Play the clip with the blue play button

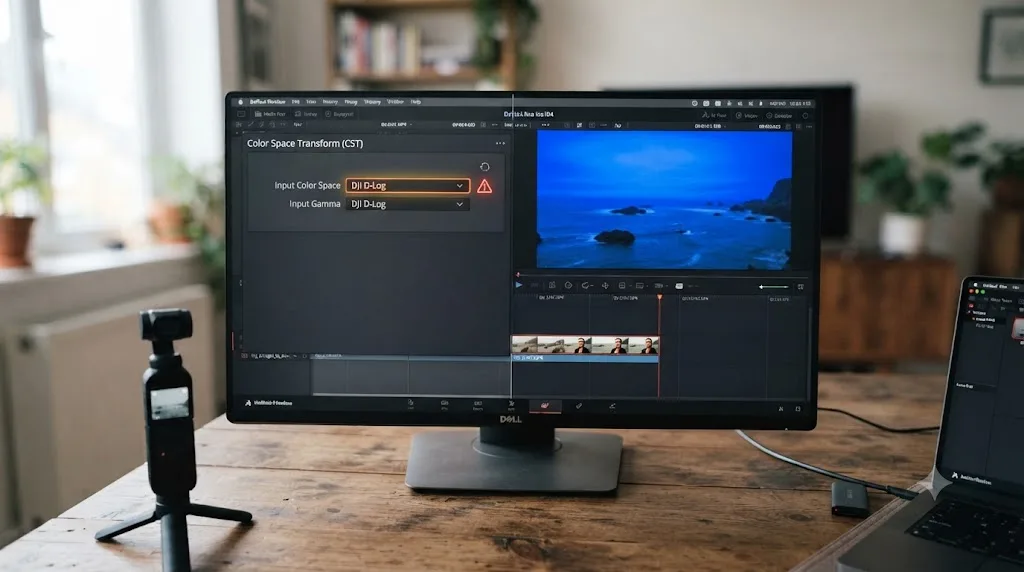[x=519, y=285]
